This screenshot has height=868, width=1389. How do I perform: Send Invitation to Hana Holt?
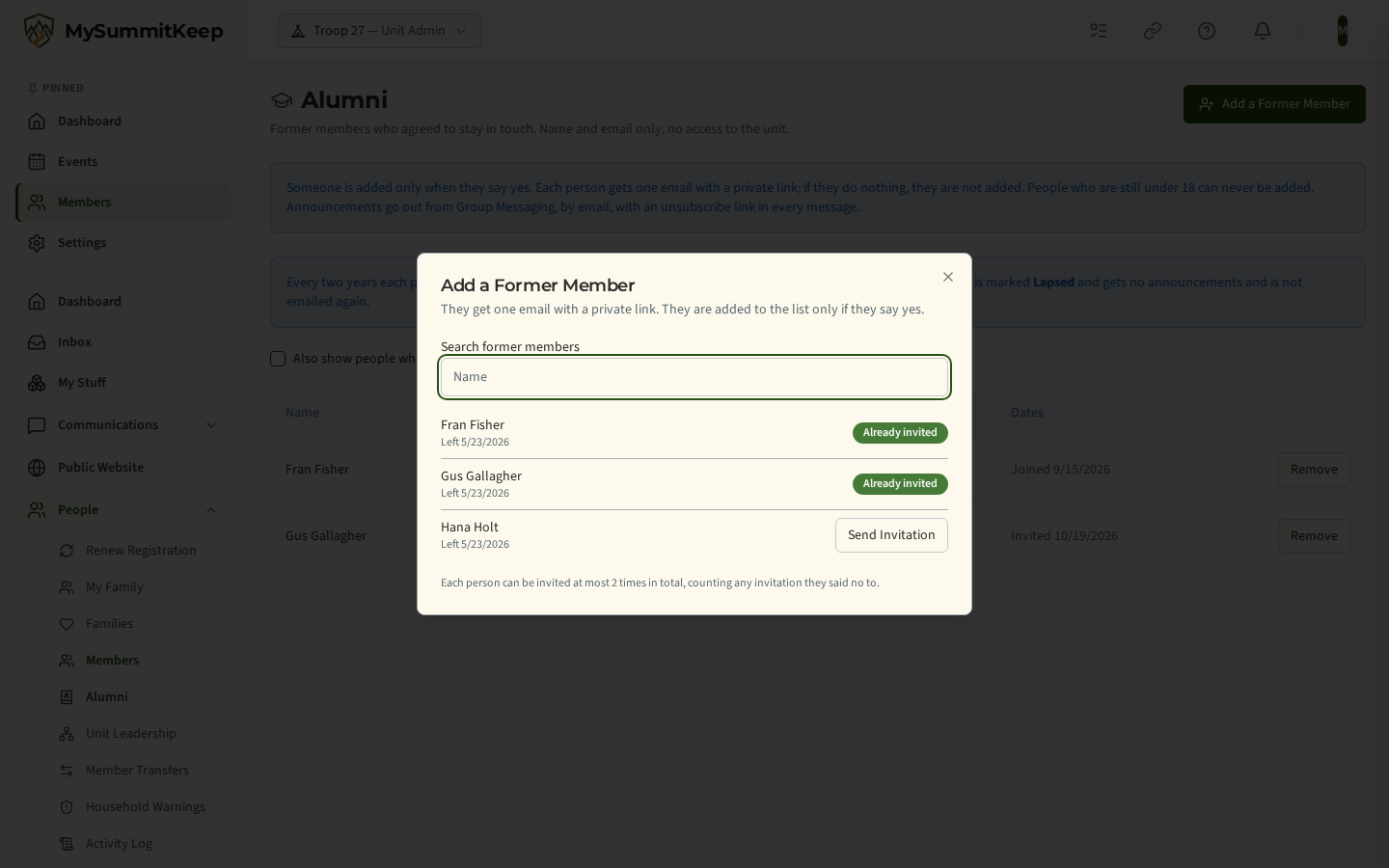pyautogui.click(x=891, y=535)
